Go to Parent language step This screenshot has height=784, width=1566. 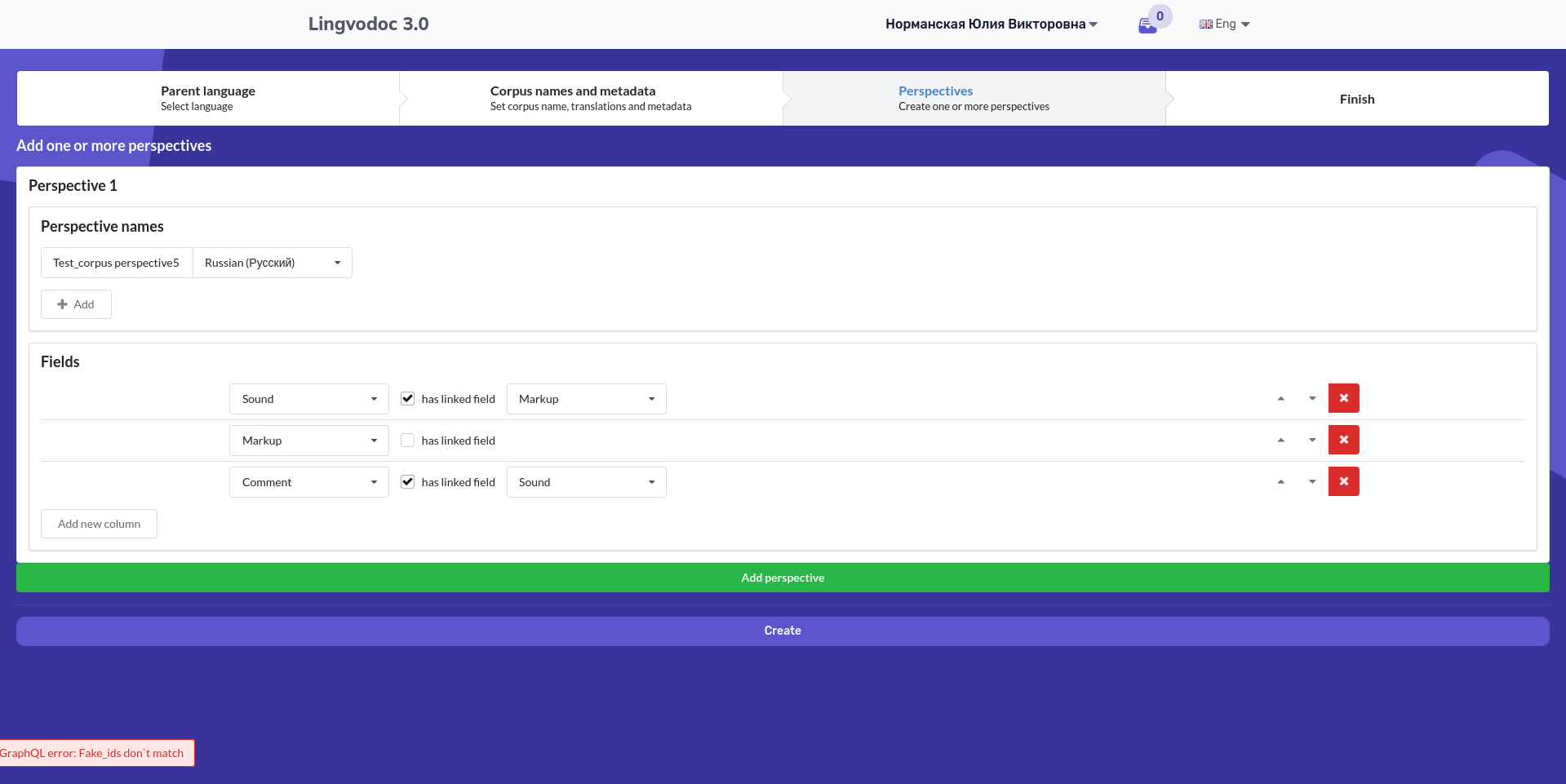coord(208,98)
